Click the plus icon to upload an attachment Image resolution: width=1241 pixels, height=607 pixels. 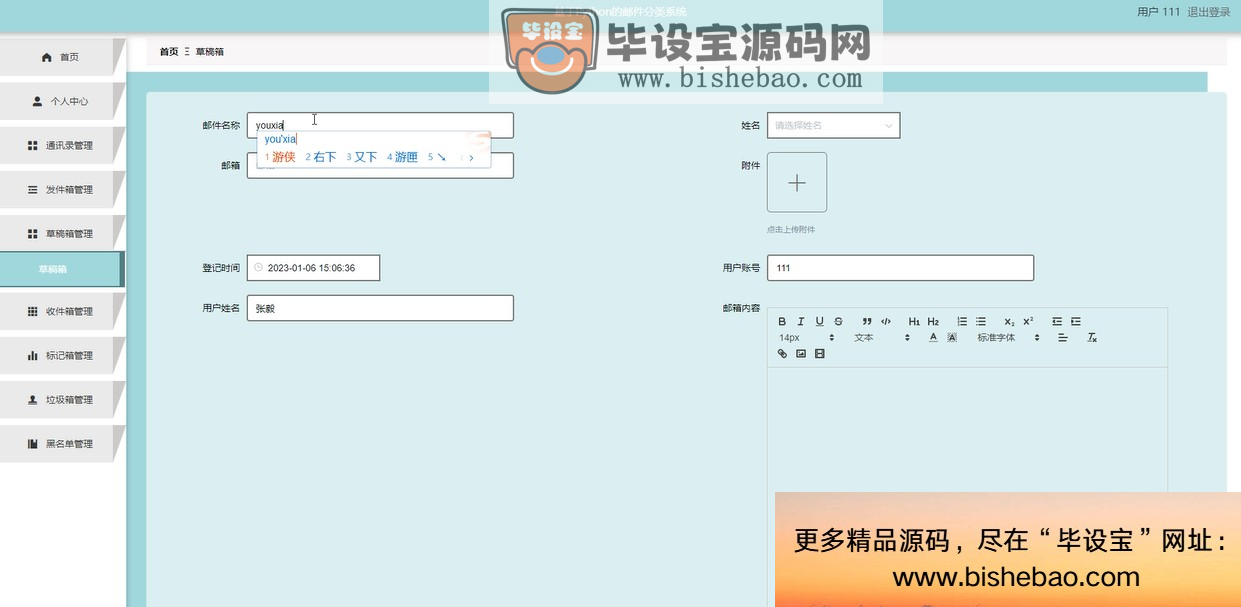click(x=797, y=182)
